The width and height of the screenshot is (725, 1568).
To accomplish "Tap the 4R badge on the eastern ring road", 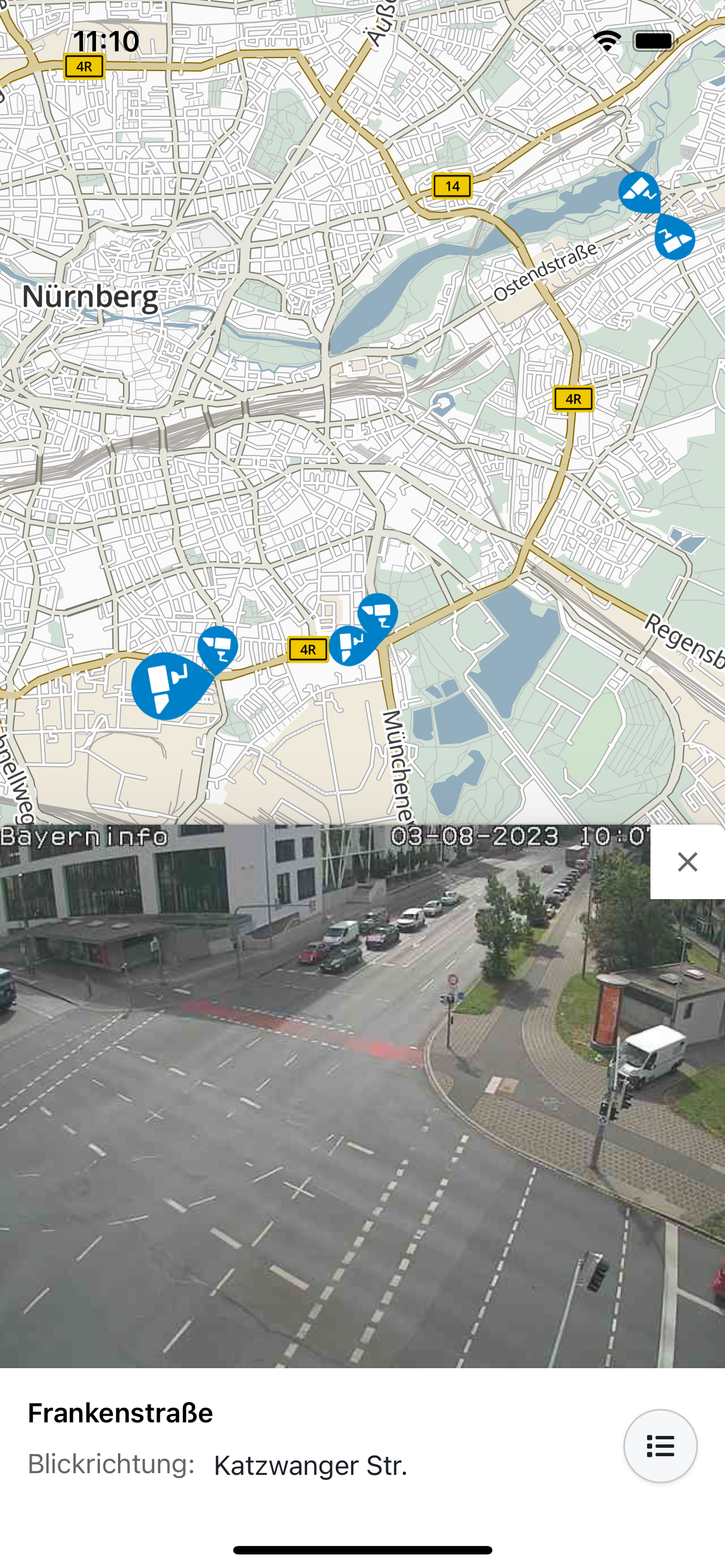I will [x=574, y=398].
